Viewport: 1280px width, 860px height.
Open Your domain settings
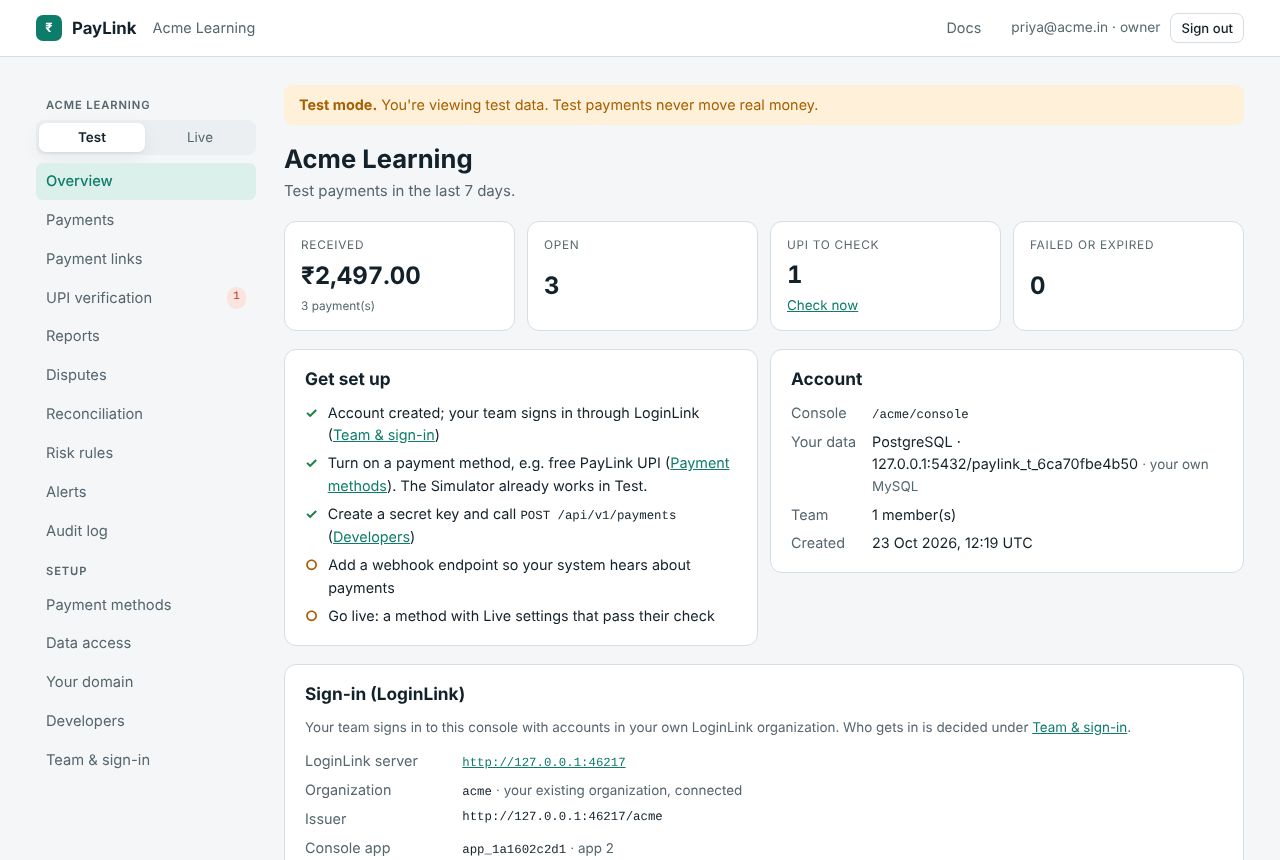pos(146,682)
